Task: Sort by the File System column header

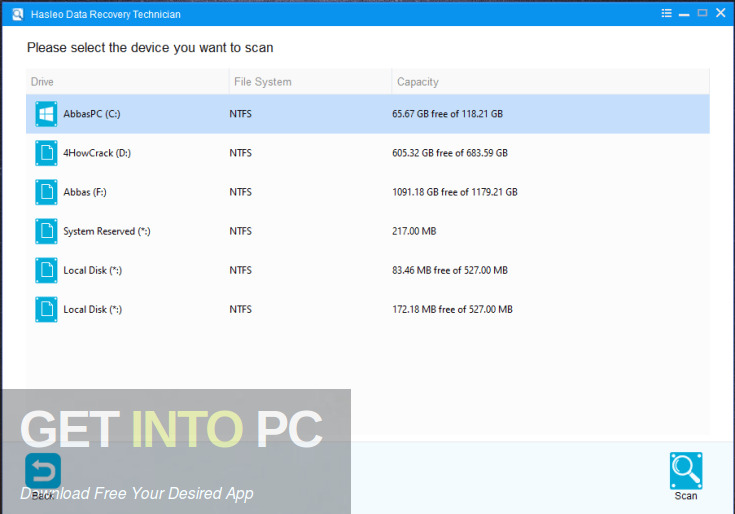Action: tap(310, 82)
